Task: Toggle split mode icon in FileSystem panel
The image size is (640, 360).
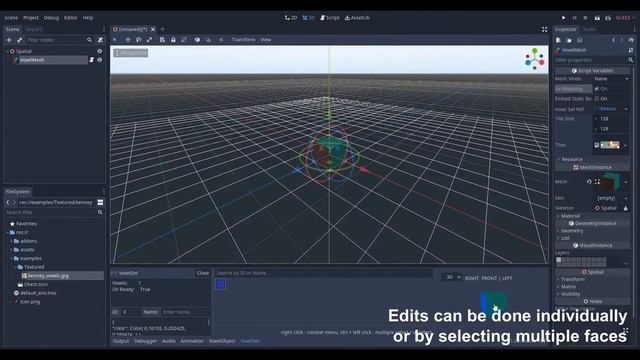Action: (100, 202)
